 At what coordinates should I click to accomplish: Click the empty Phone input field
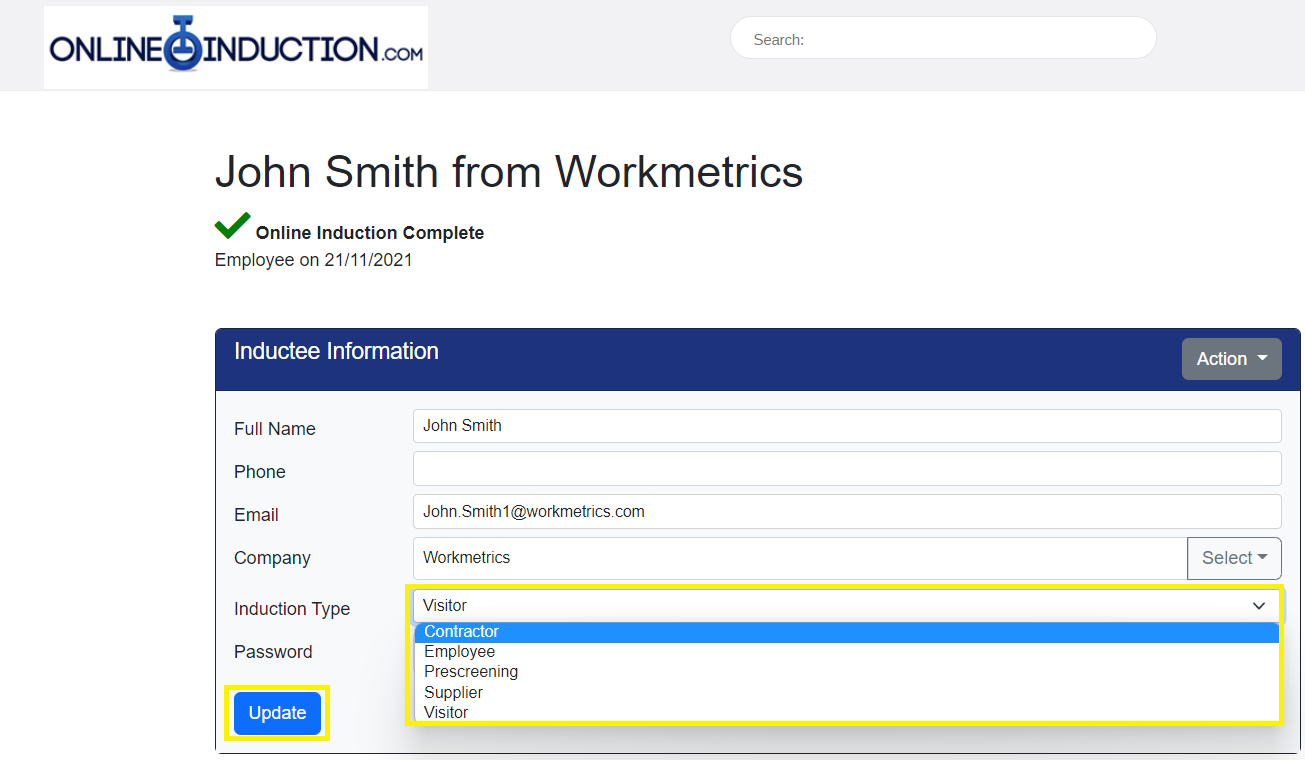tap(846, 469)
